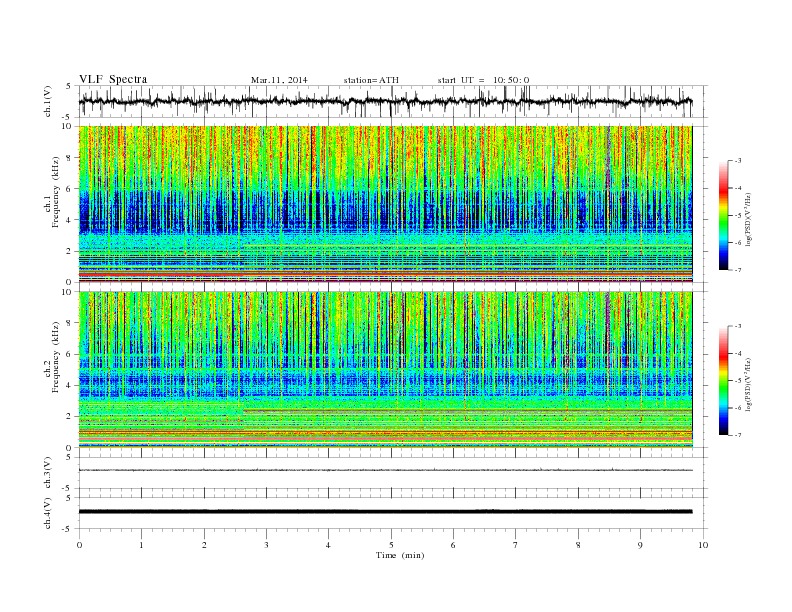Screen dimensions: 792x612
Task: Click the "6" kHz tick on ch.1 frequency axis
Action: pos(70,189)
